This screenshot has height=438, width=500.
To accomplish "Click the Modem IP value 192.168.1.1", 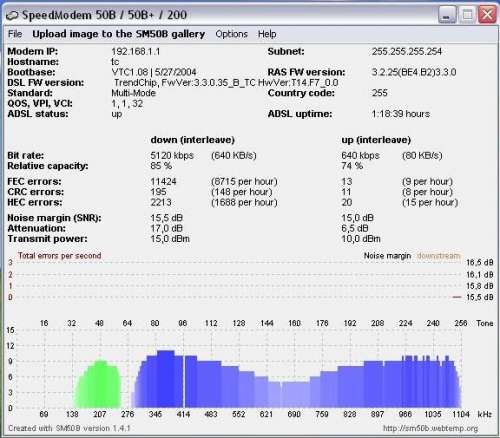I will pyautogui.click(x=136, y=52).
